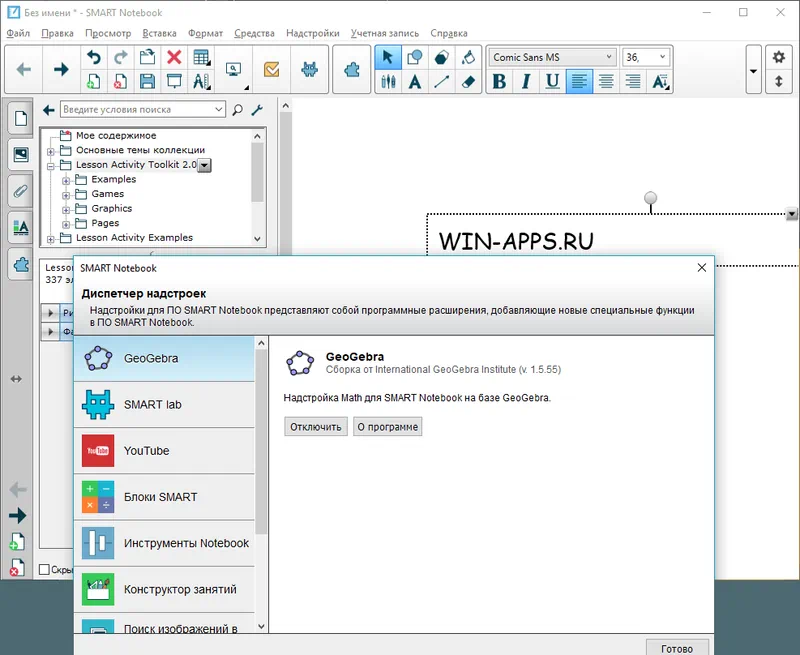Choose the Fill bucket tool
The width and height of the screenshot is (800, 655).
coord(468,57)
